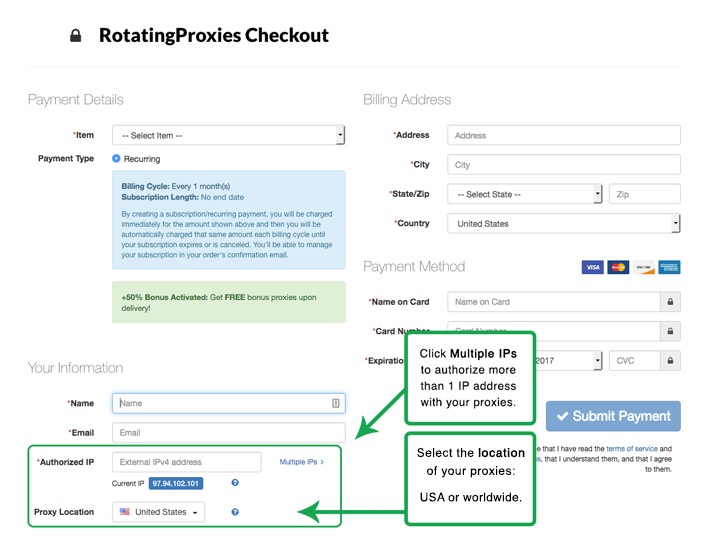Click the help icon beside Proxy Location
This screenshot has width=715, height=546.
point(235,512)
